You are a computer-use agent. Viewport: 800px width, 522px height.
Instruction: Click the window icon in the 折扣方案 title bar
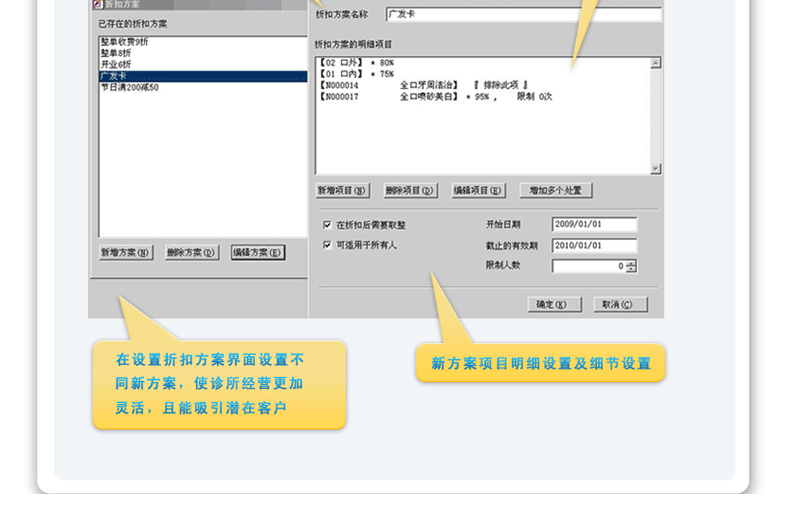pyautogui.click(x=97, y=4)
